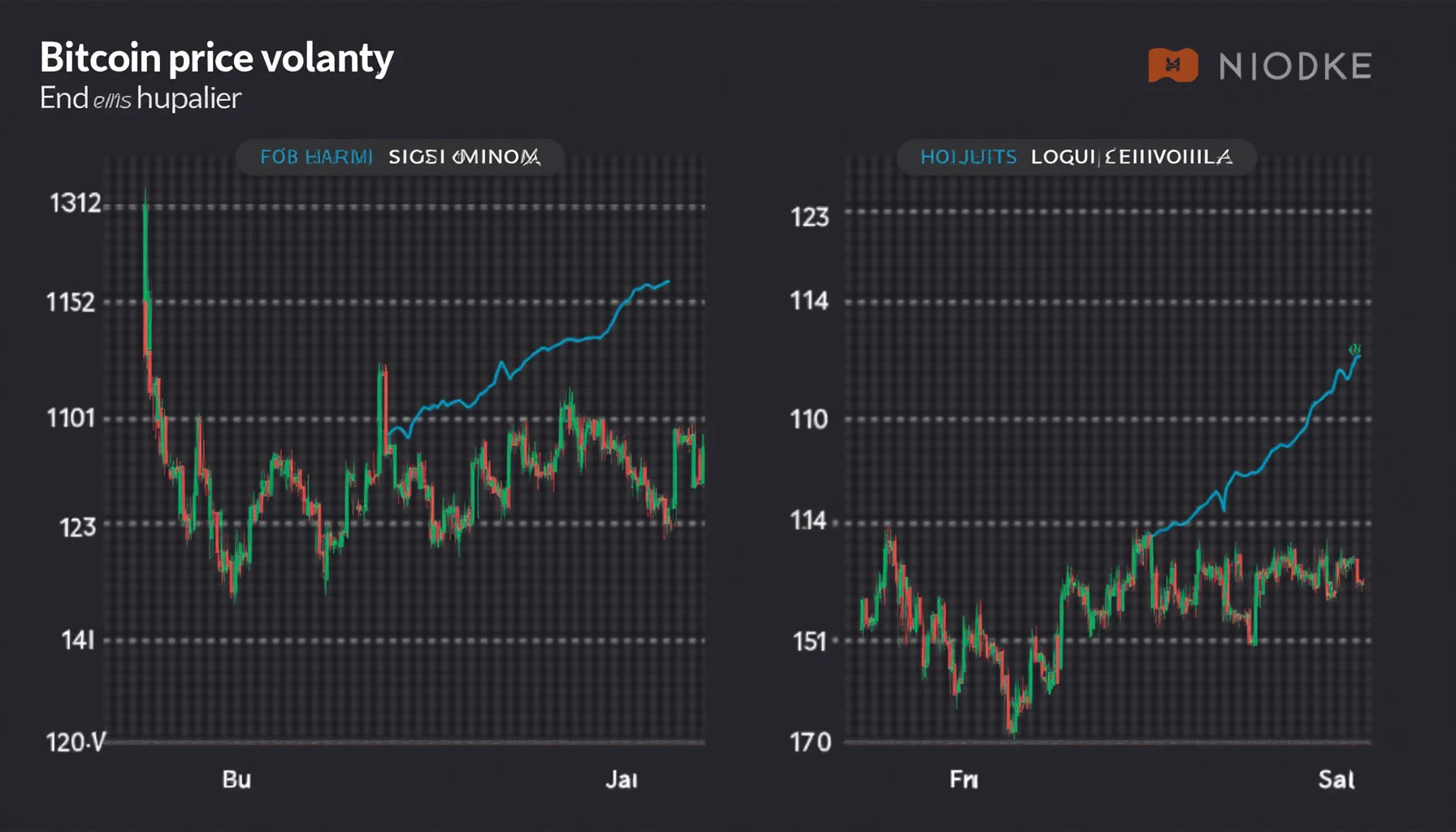Click the End hupalier subtitle
1456x832 pixels.
(x=140, y=98)
